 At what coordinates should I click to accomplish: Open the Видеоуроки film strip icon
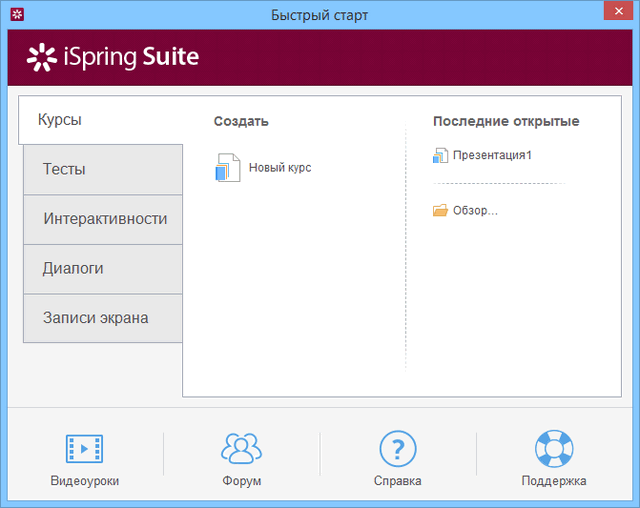pos(84,448)
